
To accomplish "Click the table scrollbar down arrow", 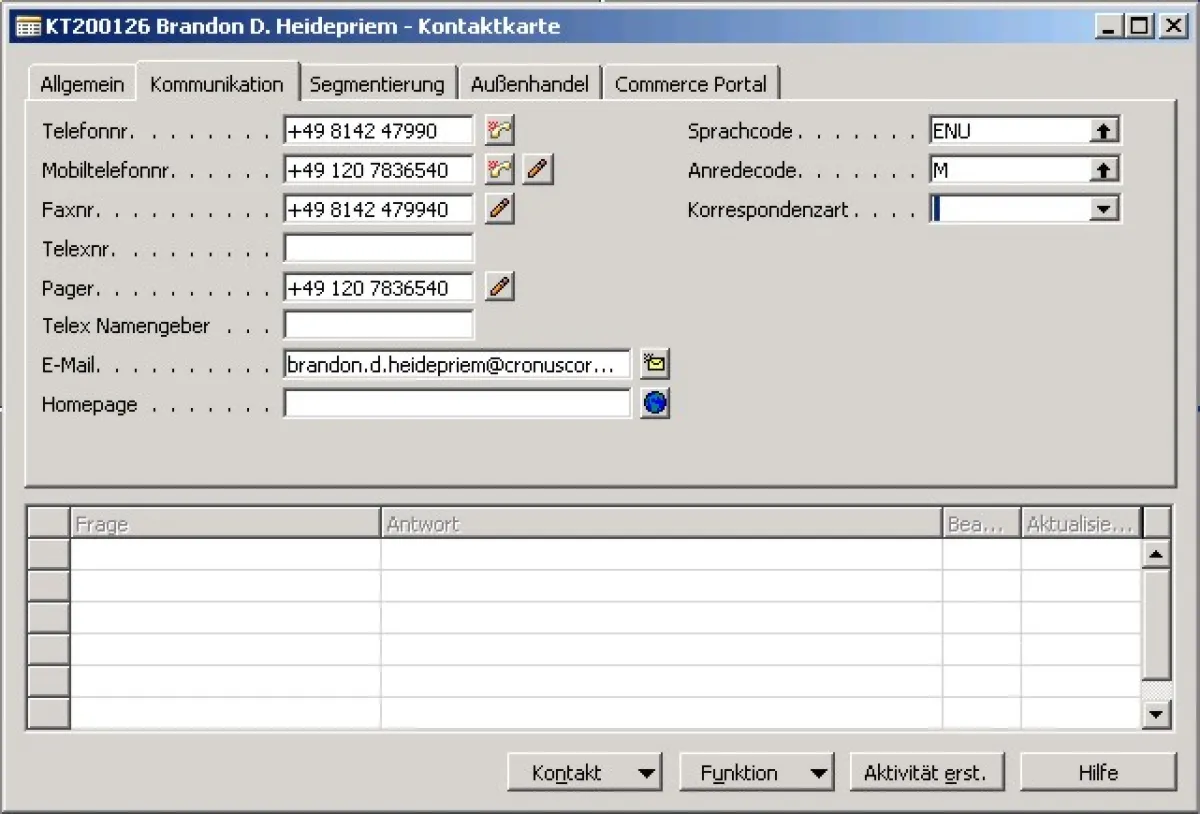I will pyautogui.click(x=1155, y=714).
